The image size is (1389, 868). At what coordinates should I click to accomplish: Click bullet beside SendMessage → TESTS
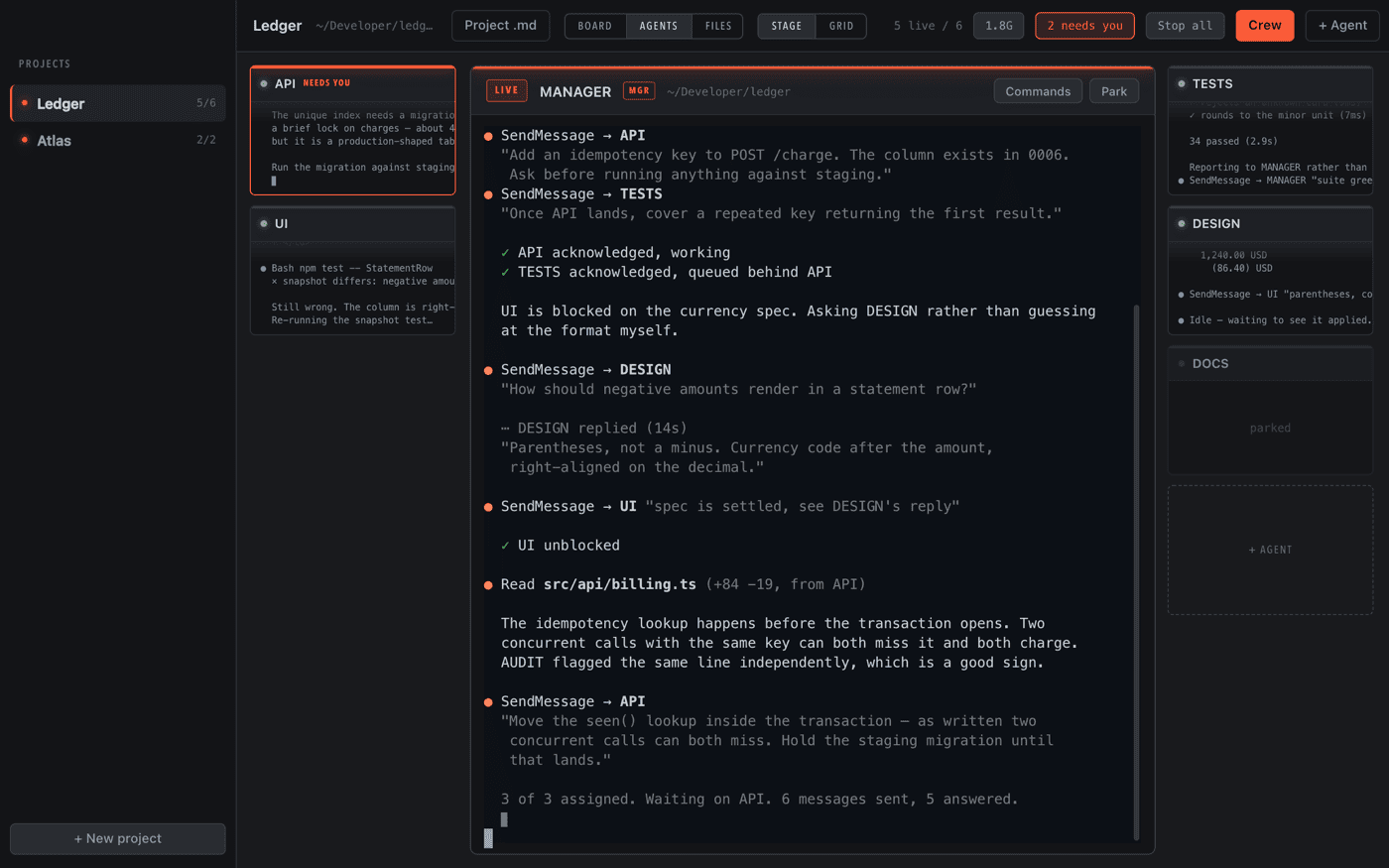click(x=488, y=194)
